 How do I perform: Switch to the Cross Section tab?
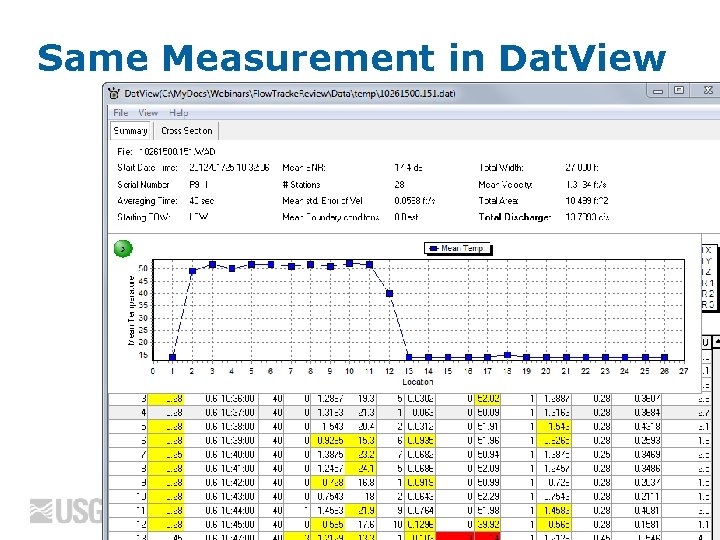pyautogui.click(x=186, y=131)
